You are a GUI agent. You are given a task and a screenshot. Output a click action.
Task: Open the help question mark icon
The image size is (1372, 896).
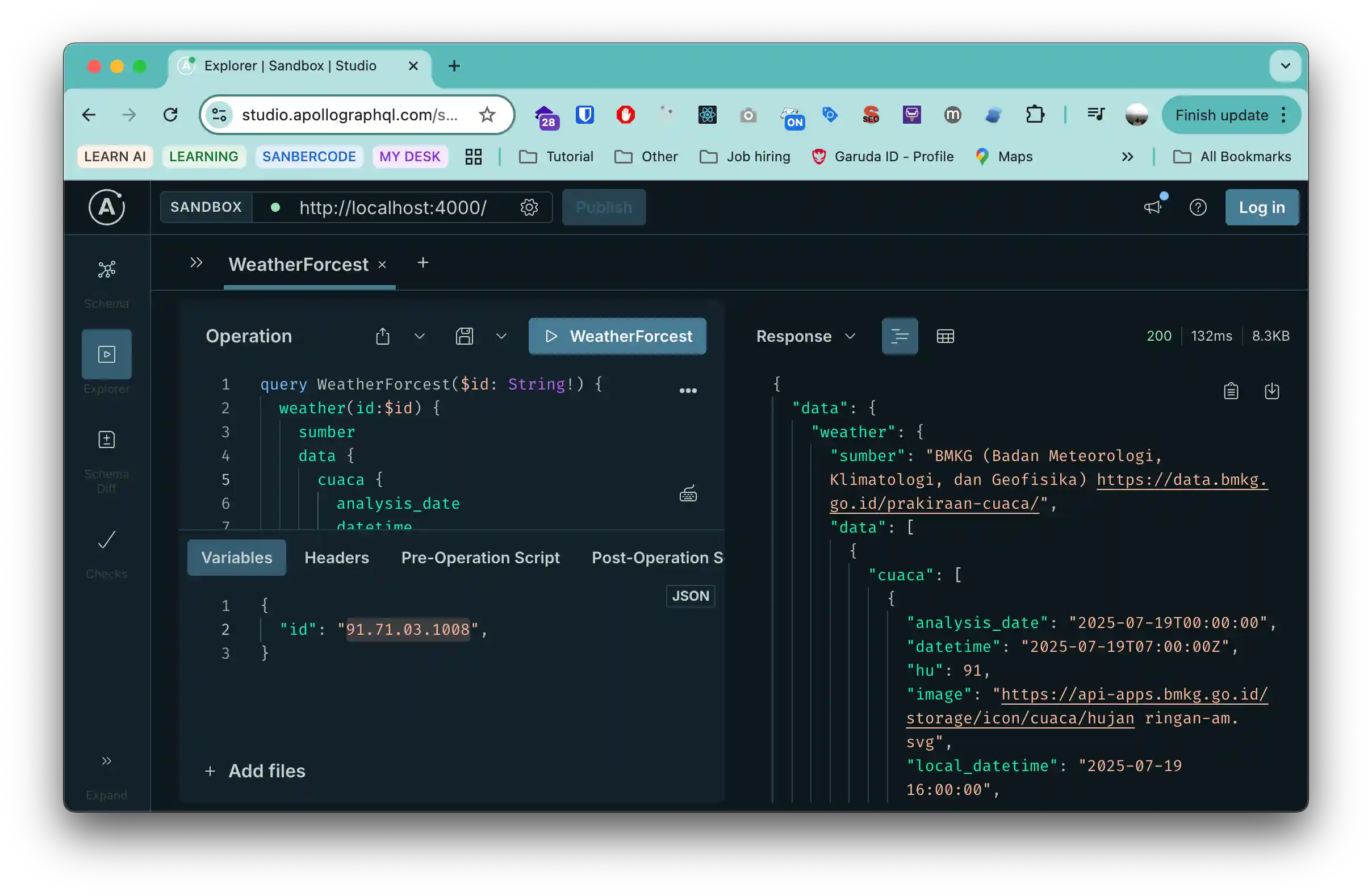(x=1198, y=207)
